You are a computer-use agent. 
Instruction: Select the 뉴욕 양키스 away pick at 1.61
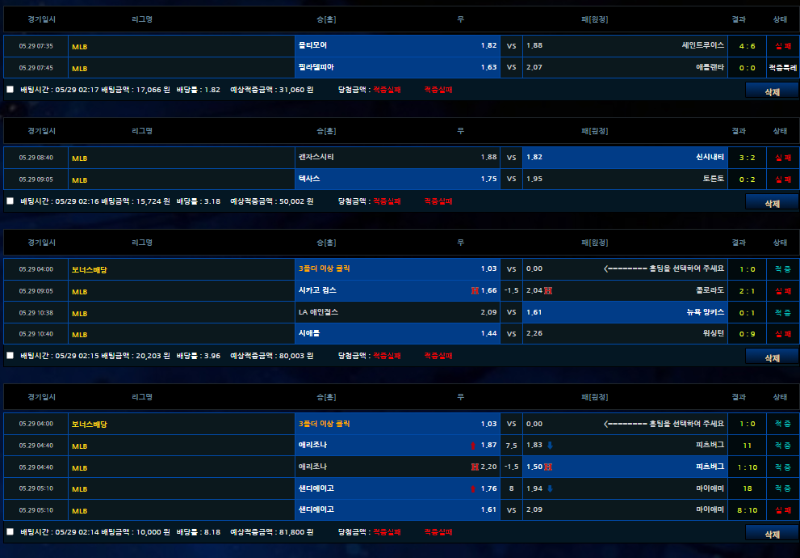[624, 312]
